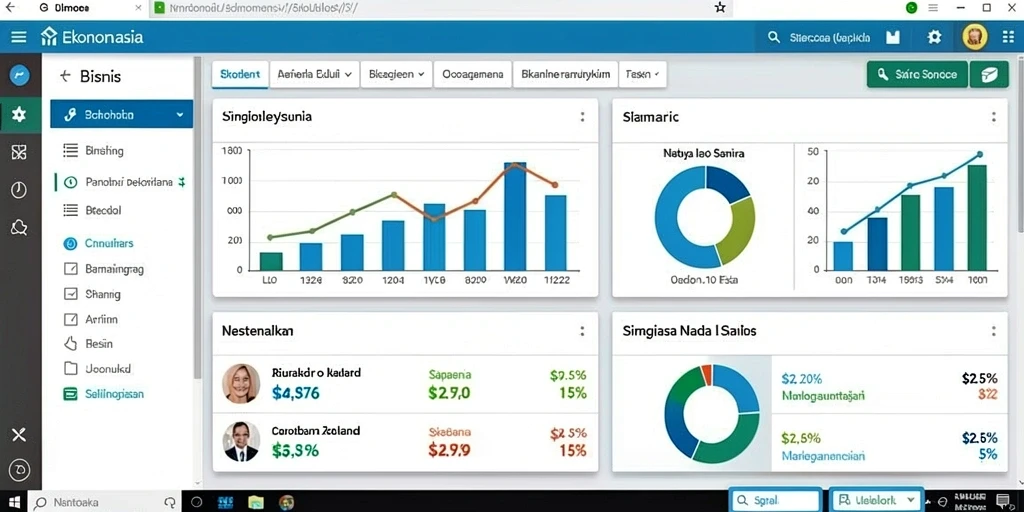Expand the Bkagjeen dropdown
Image resolution: width=1024 pixels, height=512 pixels.
point(396,74)
